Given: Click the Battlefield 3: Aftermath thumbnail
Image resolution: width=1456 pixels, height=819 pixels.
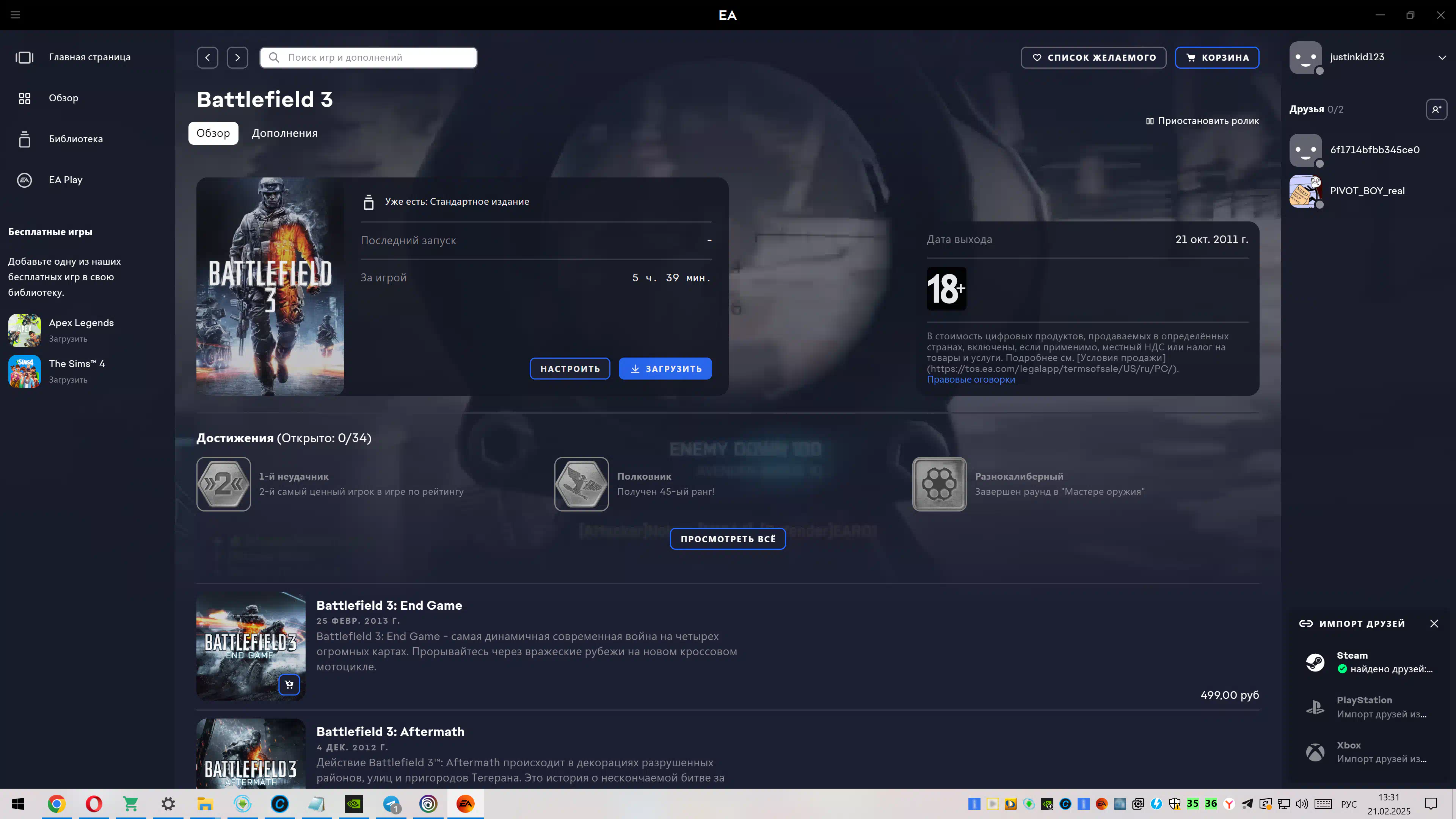Looking at the screenshot, I should [x=250, y=753].
